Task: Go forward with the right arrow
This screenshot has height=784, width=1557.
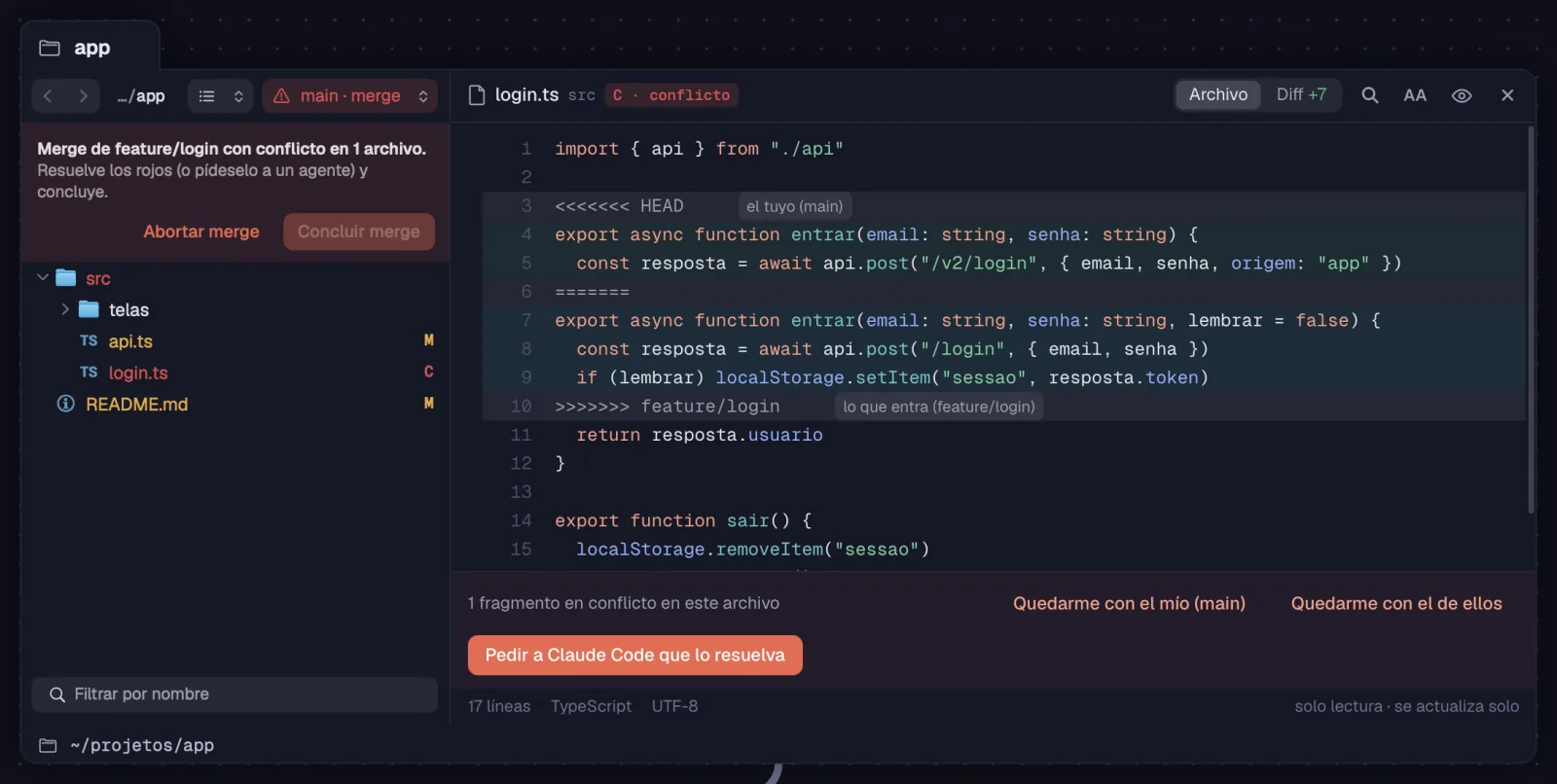Action: click(x=83, y=96)
